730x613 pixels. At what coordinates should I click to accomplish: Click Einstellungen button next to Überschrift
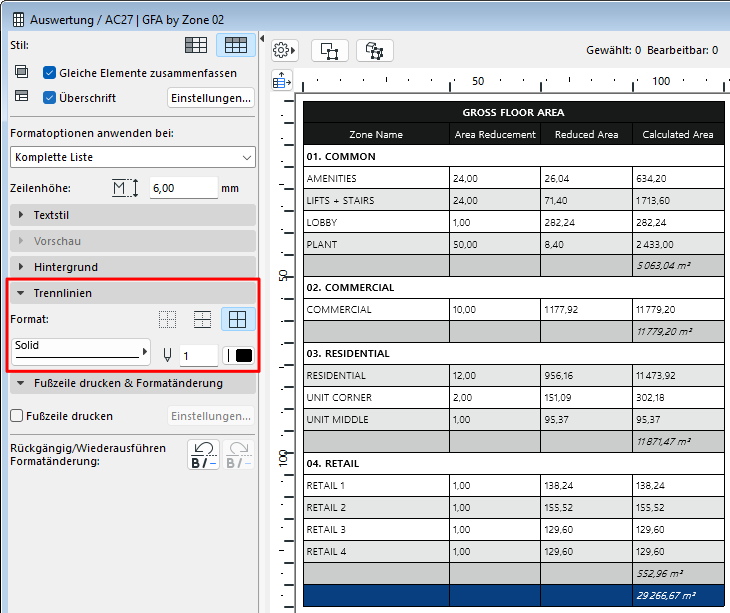(x=210, y=98)
